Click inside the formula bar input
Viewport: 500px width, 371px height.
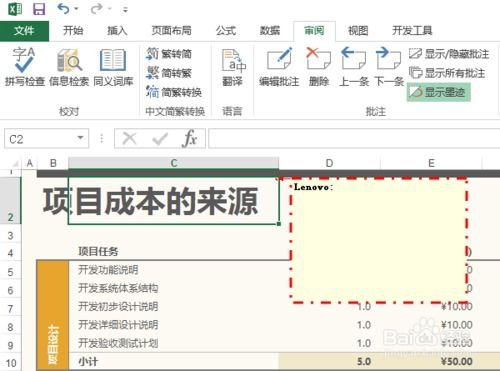354,139
